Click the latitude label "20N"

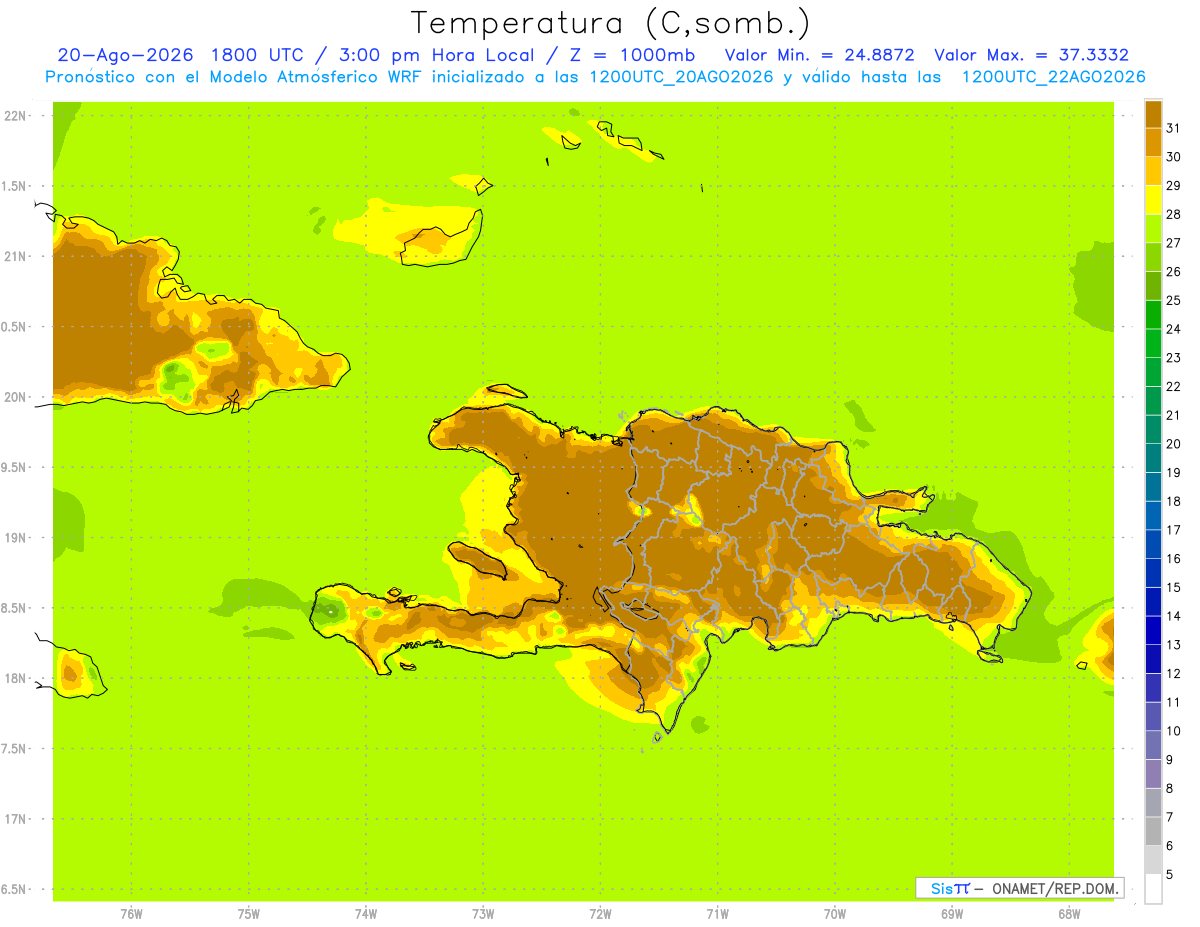[x=16, y=397]
